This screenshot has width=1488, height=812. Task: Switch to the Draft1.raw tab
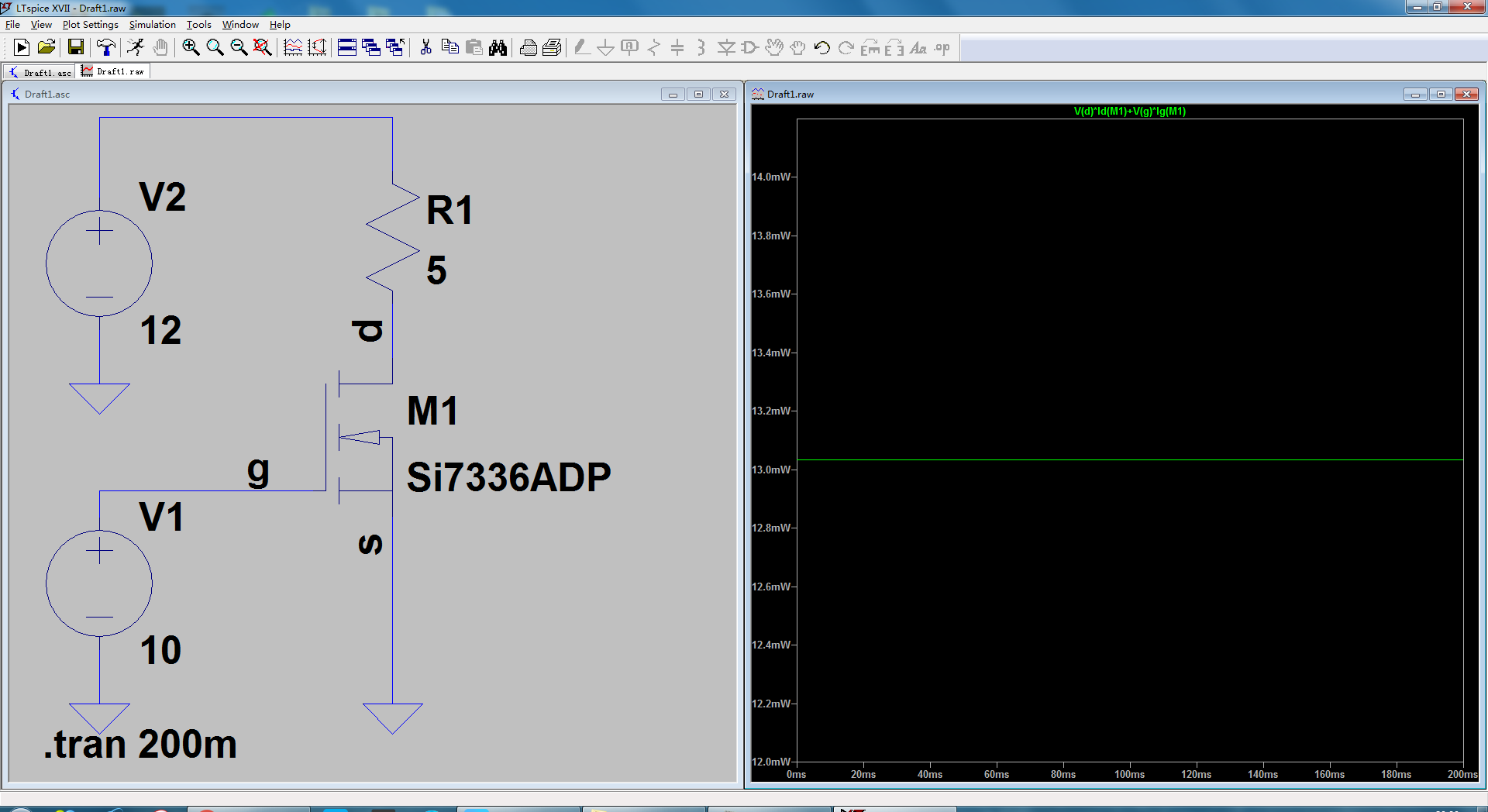[x=113, y=72]
